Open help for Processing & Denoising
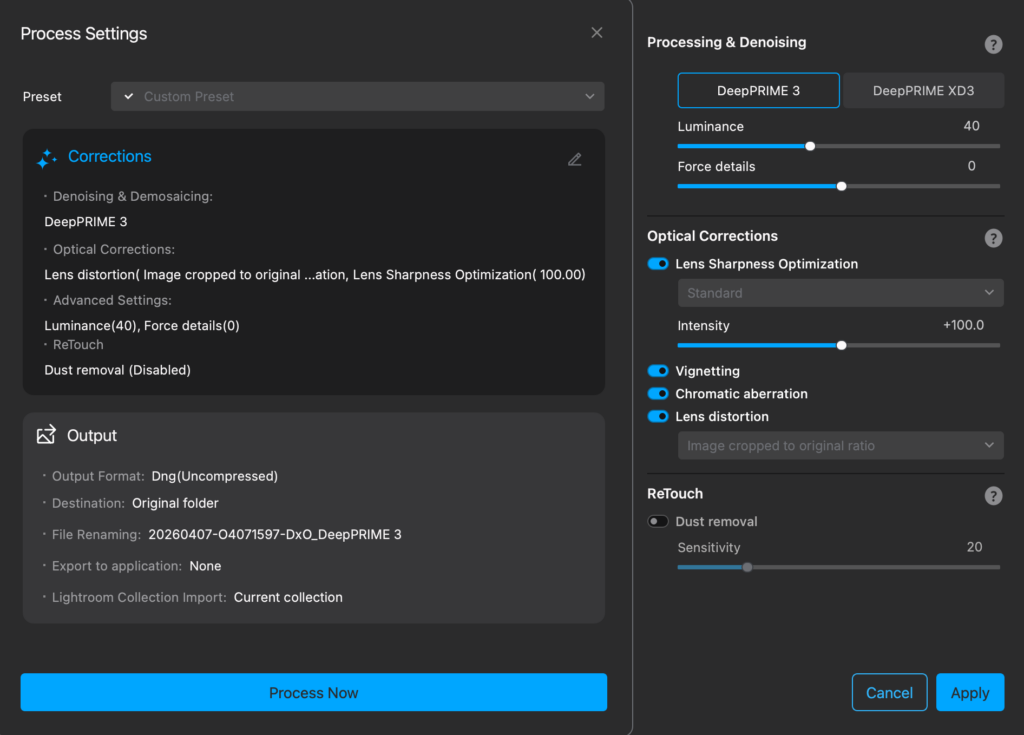 [993, 44]
